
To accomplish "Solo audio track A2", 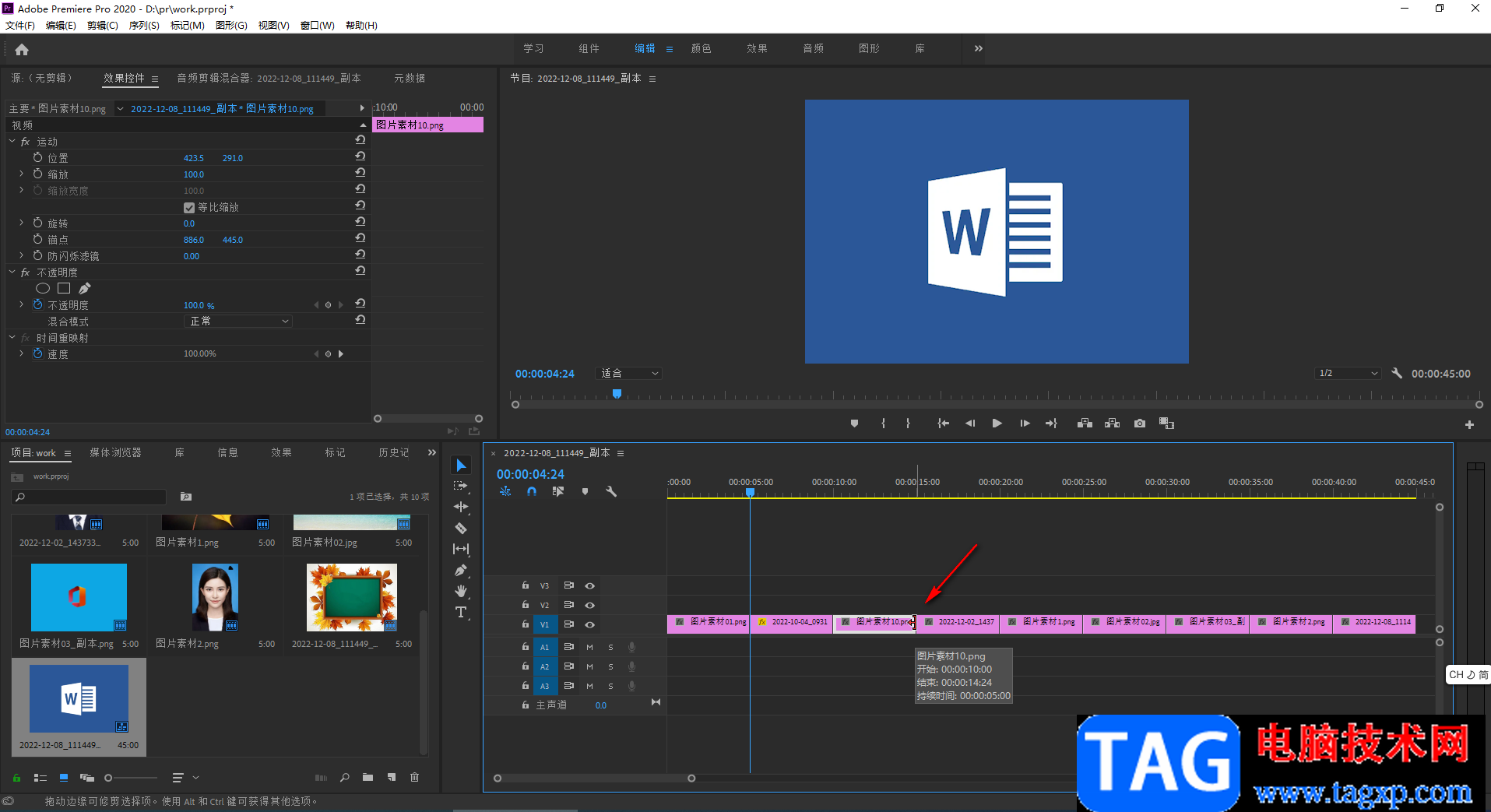I will (x=610, y=666).
